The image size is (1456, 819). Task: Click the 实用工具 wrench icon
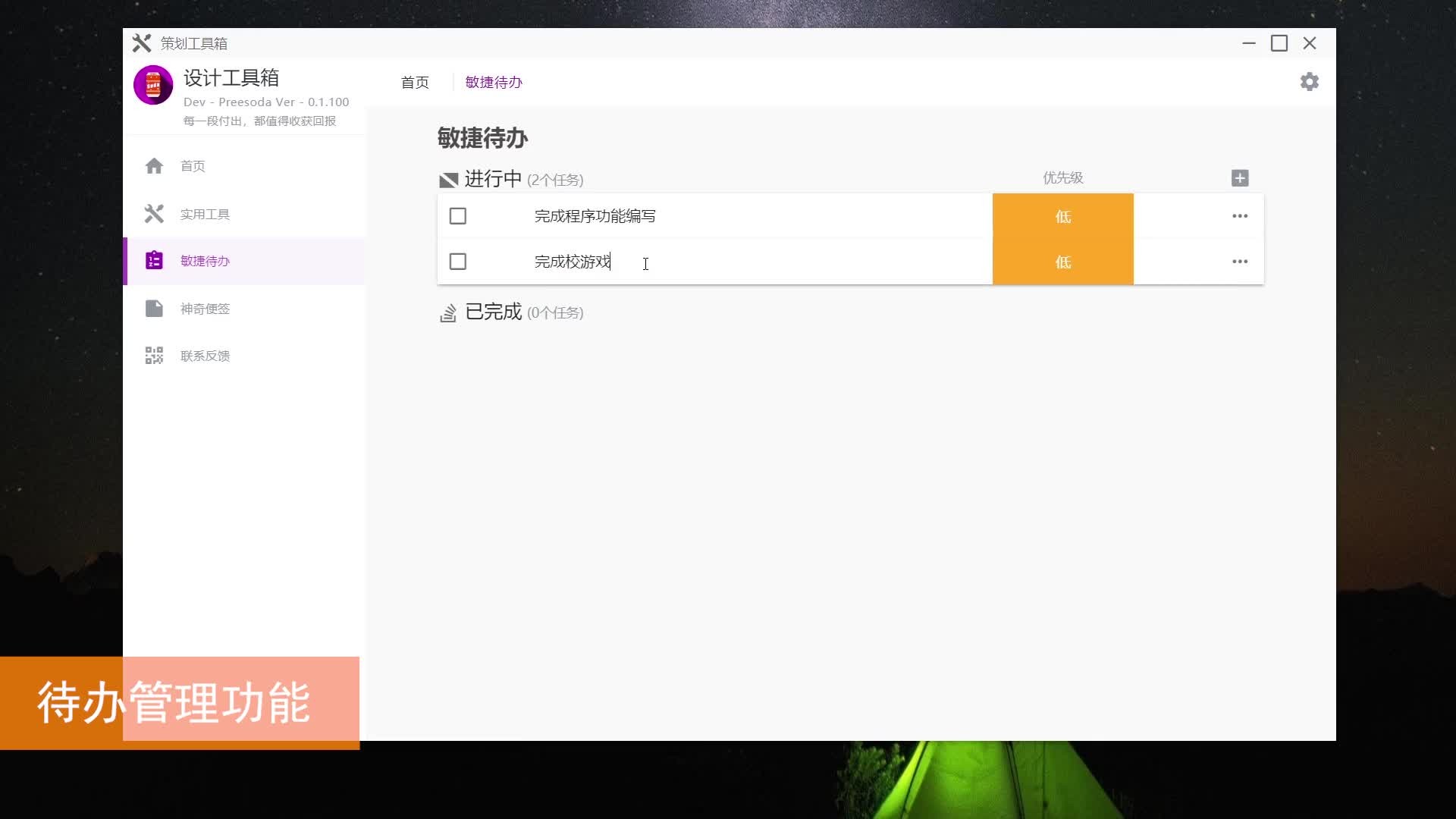(x=154, y=214)
